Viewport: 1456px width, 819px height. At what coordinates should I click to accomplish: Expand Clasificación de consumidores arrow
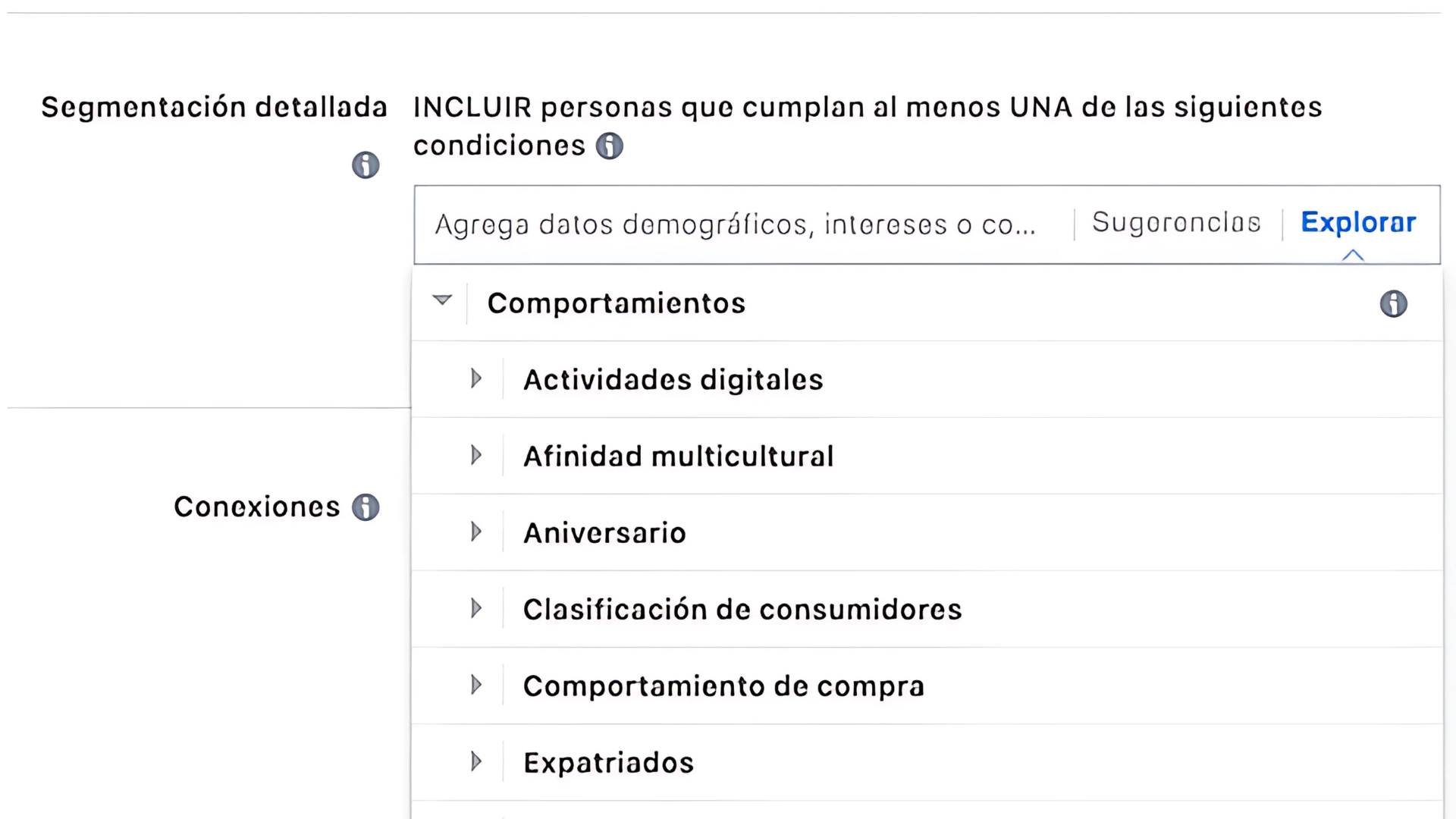[476, 608]
